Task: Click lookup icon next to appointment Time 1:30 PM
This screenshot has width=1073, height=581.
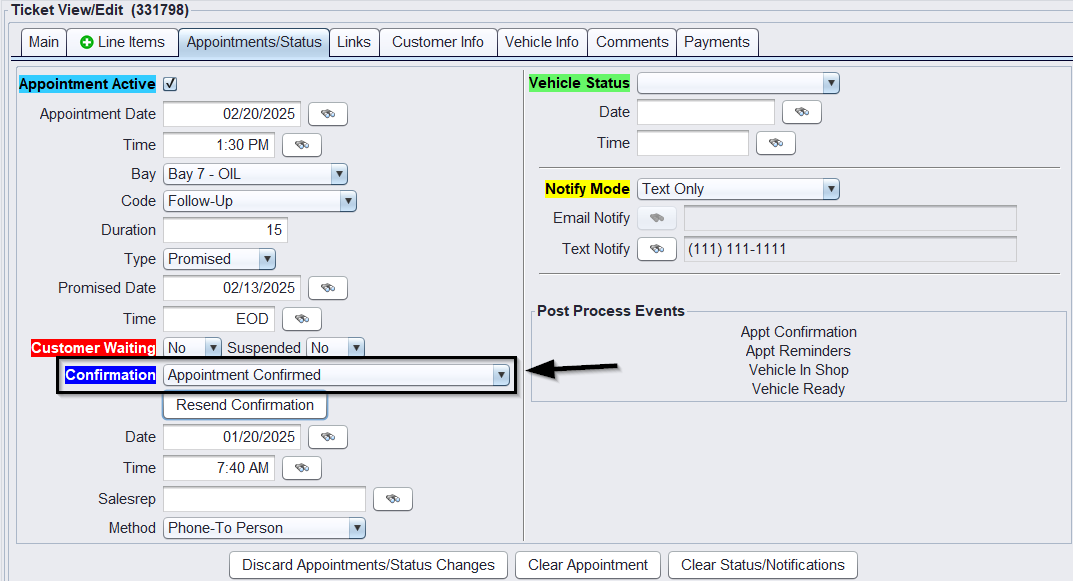Action: (301, 145)
